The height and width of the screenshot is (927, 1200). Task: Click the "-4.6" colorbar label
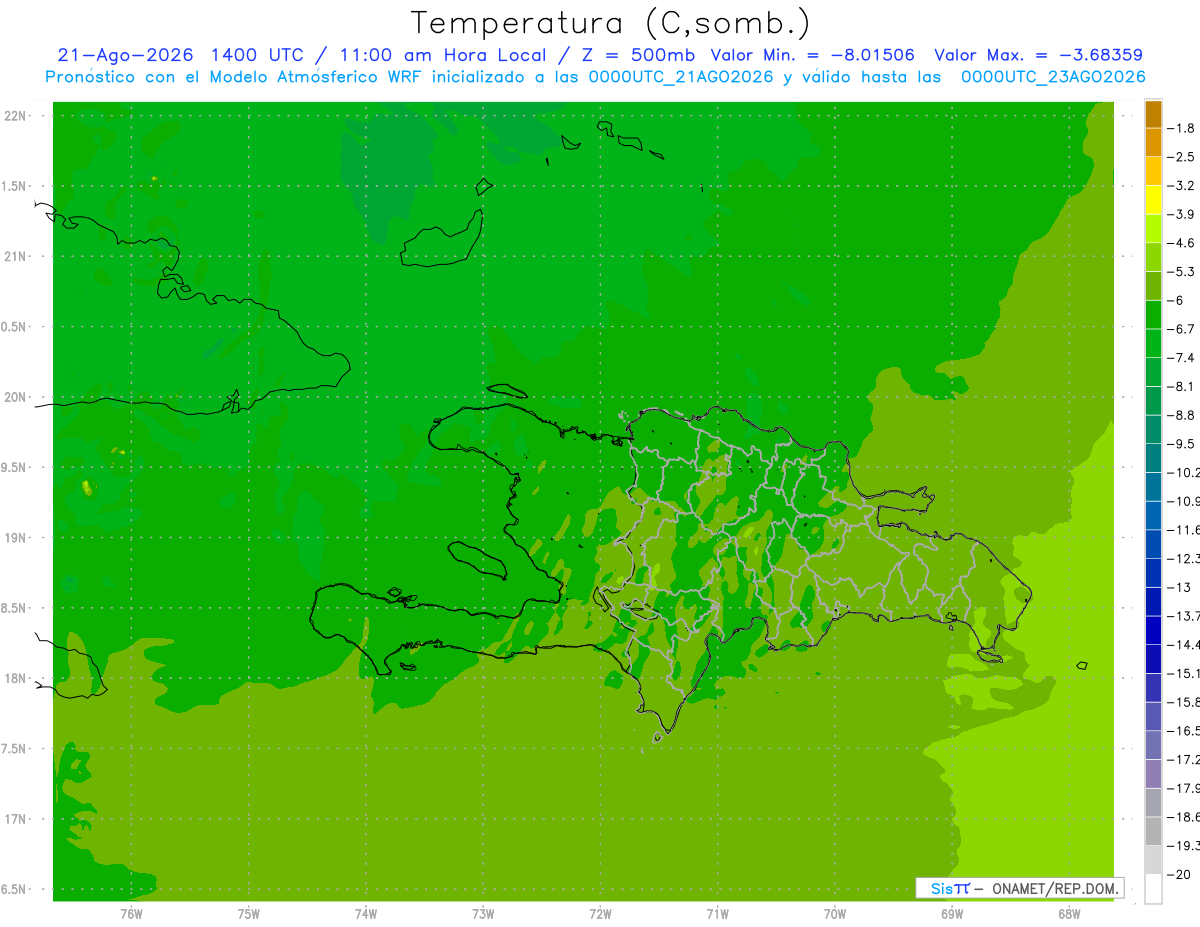(1182, 243)
